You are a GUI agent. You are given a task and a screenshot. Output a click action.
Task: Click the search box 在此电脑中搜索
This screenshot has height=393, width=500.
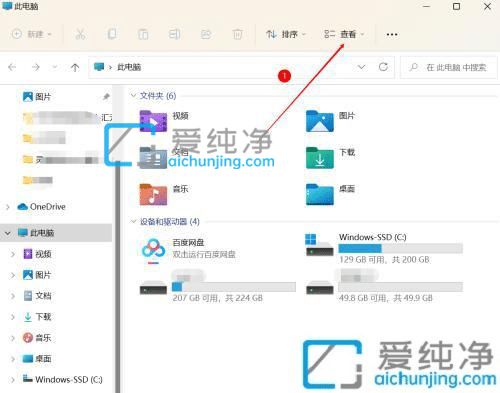(x=449, y=67)
